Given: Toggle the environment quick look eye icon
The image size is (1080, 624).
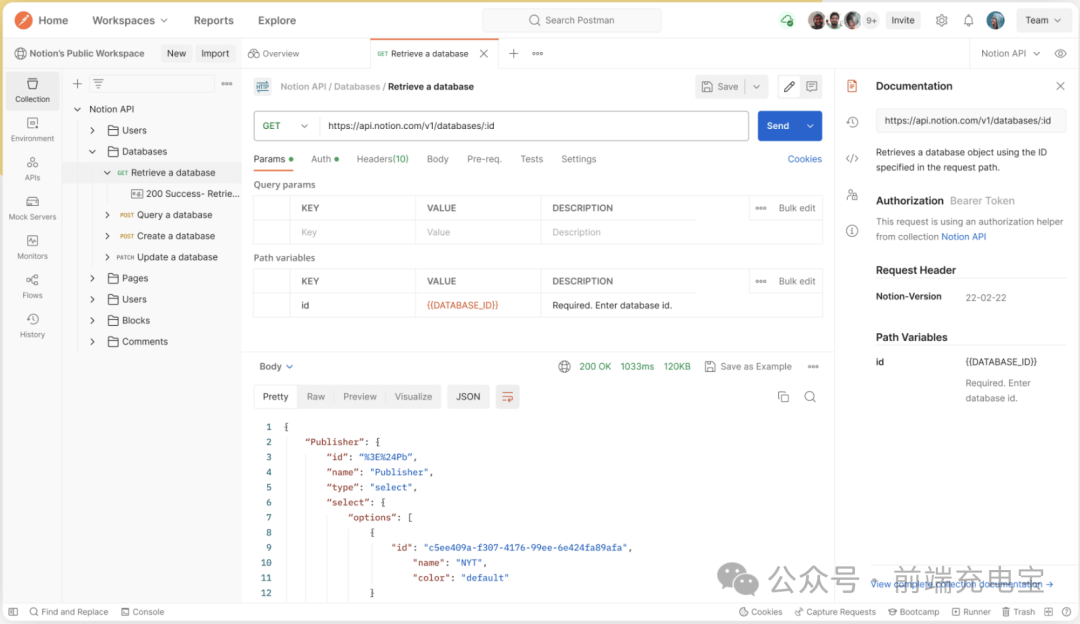Looking at the screenshot, I should point(1061,53).
